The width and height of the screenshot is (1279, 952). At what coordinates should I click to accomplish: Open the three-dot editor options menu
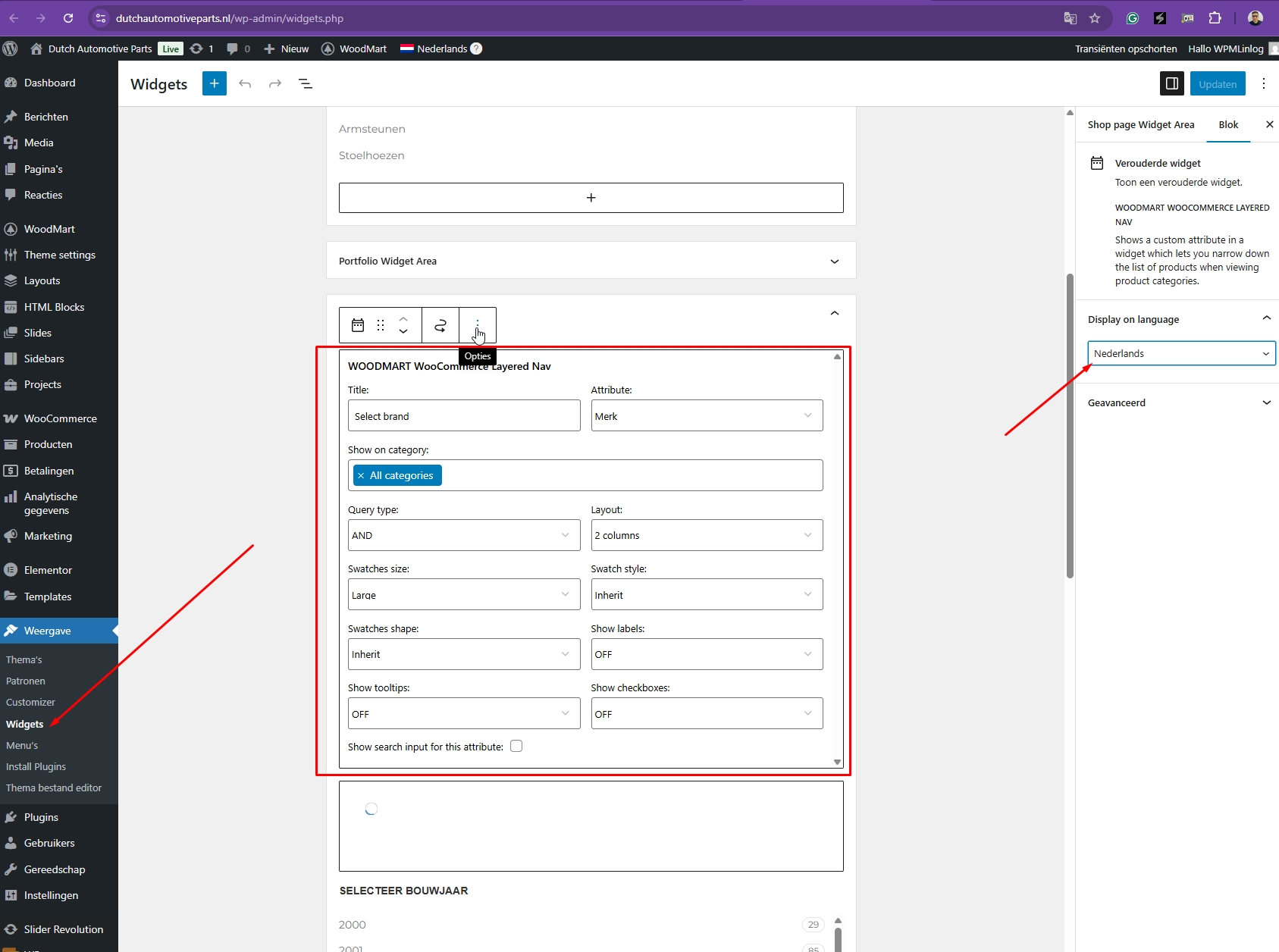pos(1263,83)
